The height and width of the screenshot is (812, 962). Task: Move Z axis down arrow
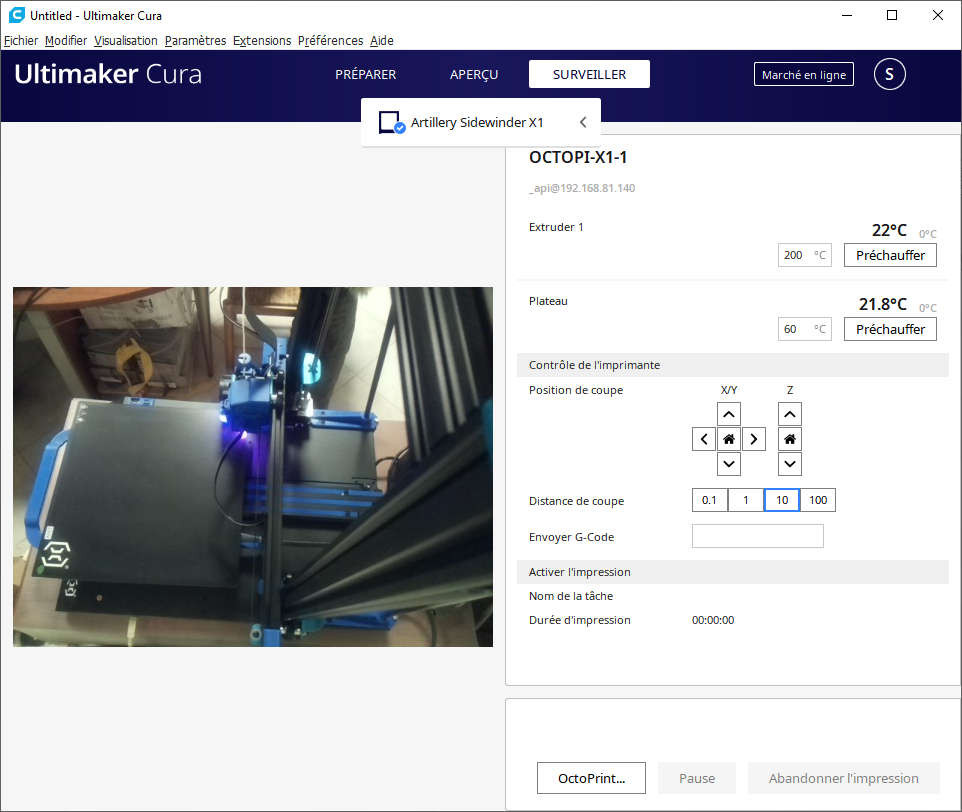pyautogui.click(x=790, y=464)
